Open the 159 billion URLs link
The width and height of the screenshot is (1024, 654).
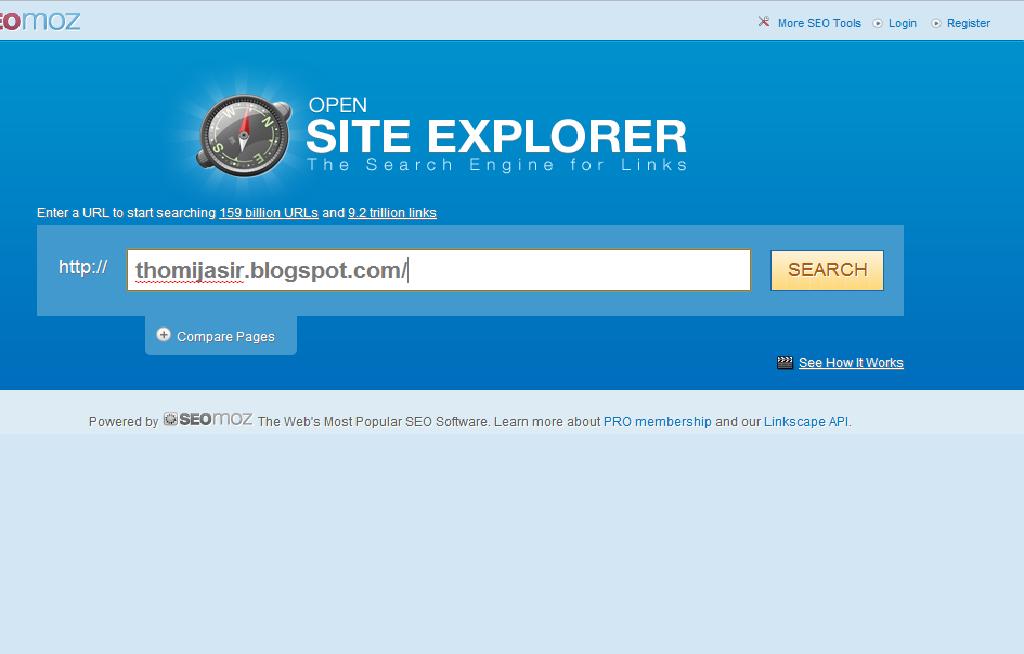[x=268, y=213]
